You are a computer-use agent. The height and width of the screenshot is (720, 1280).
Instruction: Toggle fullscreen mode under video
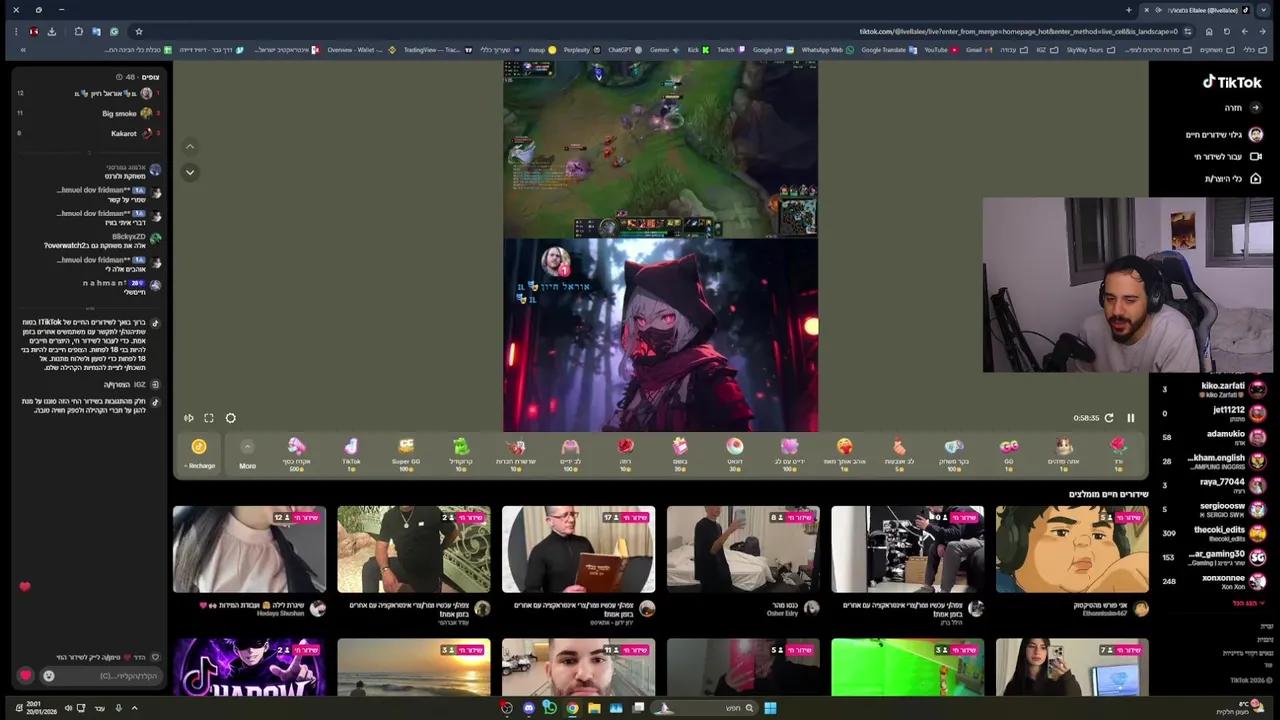coord(209,418)
